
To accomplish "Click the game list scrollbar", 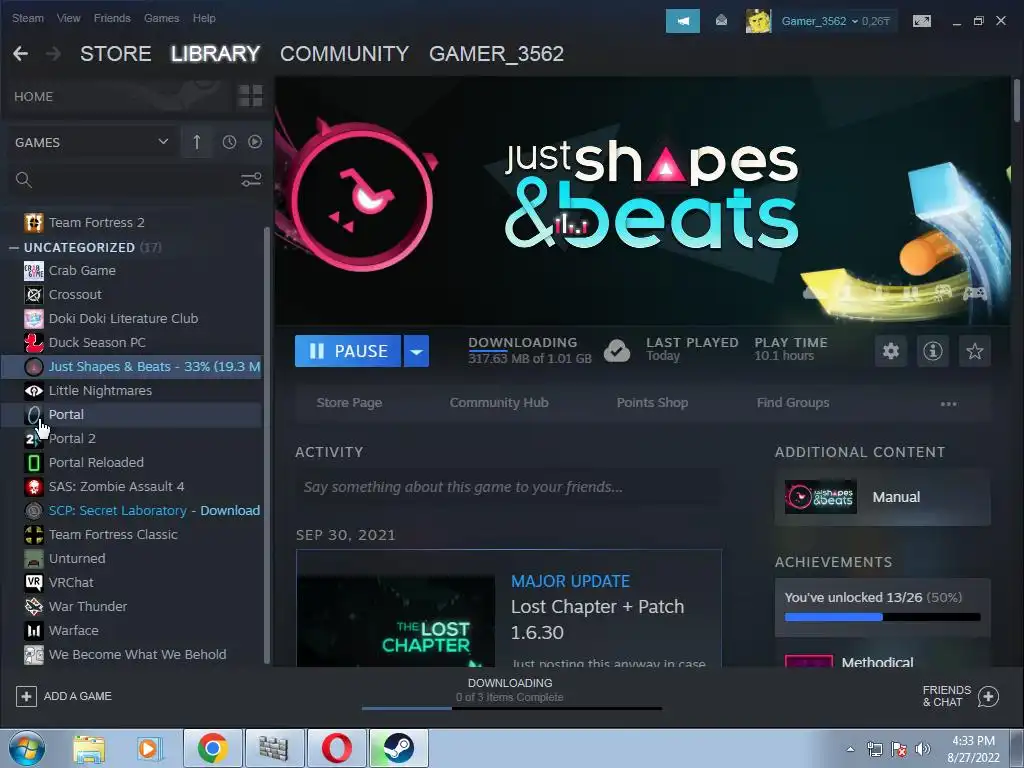I will pyautogui.click(x=266, y=444).
